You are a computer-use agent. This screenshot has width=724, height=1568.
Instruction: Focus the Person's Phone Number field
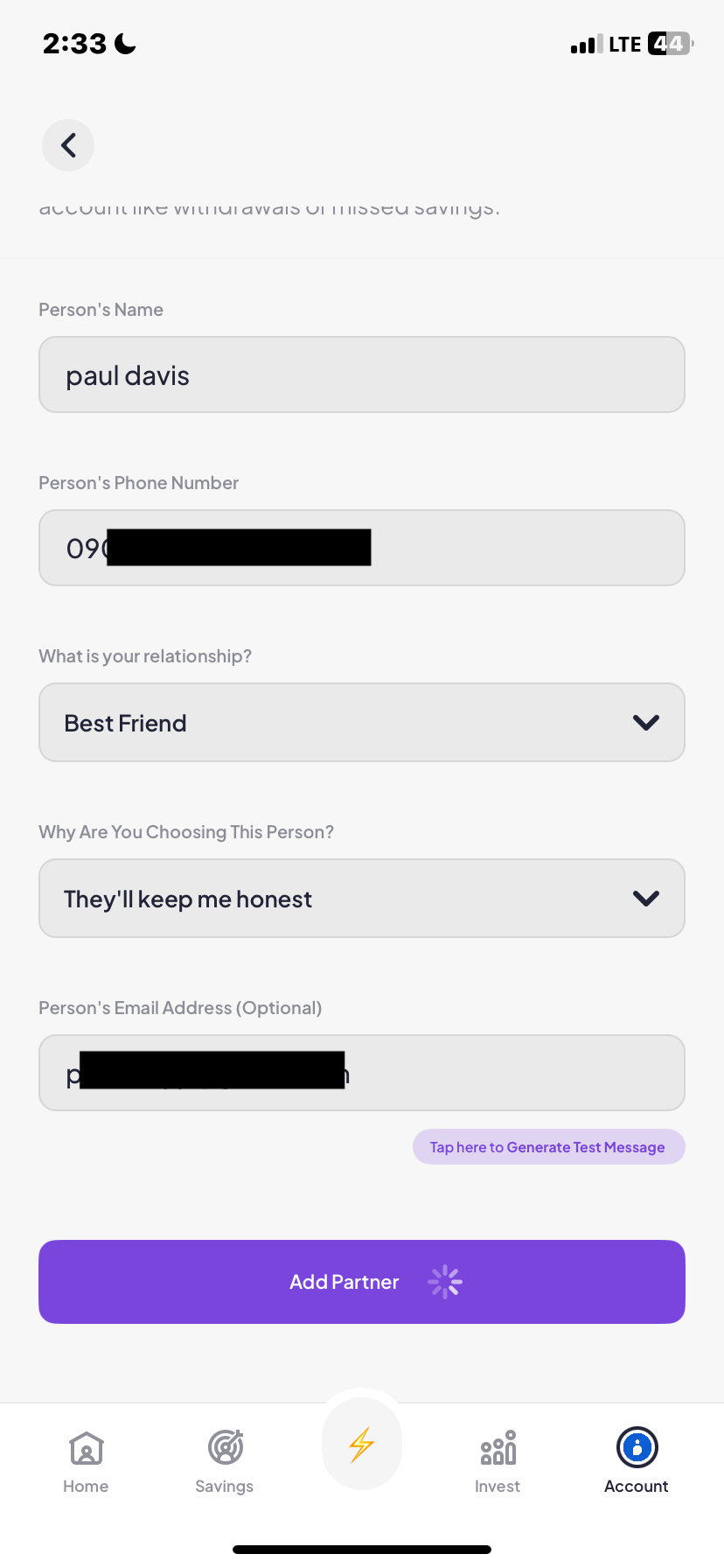click(x=525, y=549)
